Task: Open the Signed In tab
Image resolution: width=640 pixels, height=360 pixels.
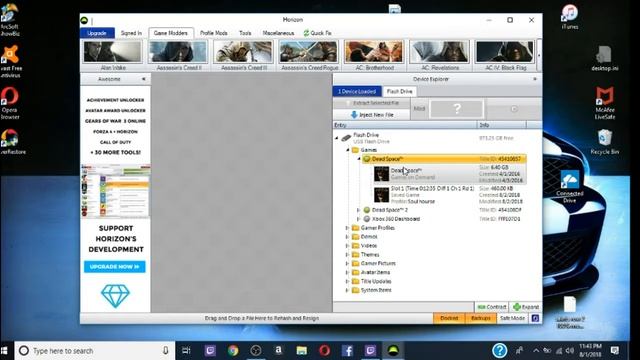Action: pos(131,33)
